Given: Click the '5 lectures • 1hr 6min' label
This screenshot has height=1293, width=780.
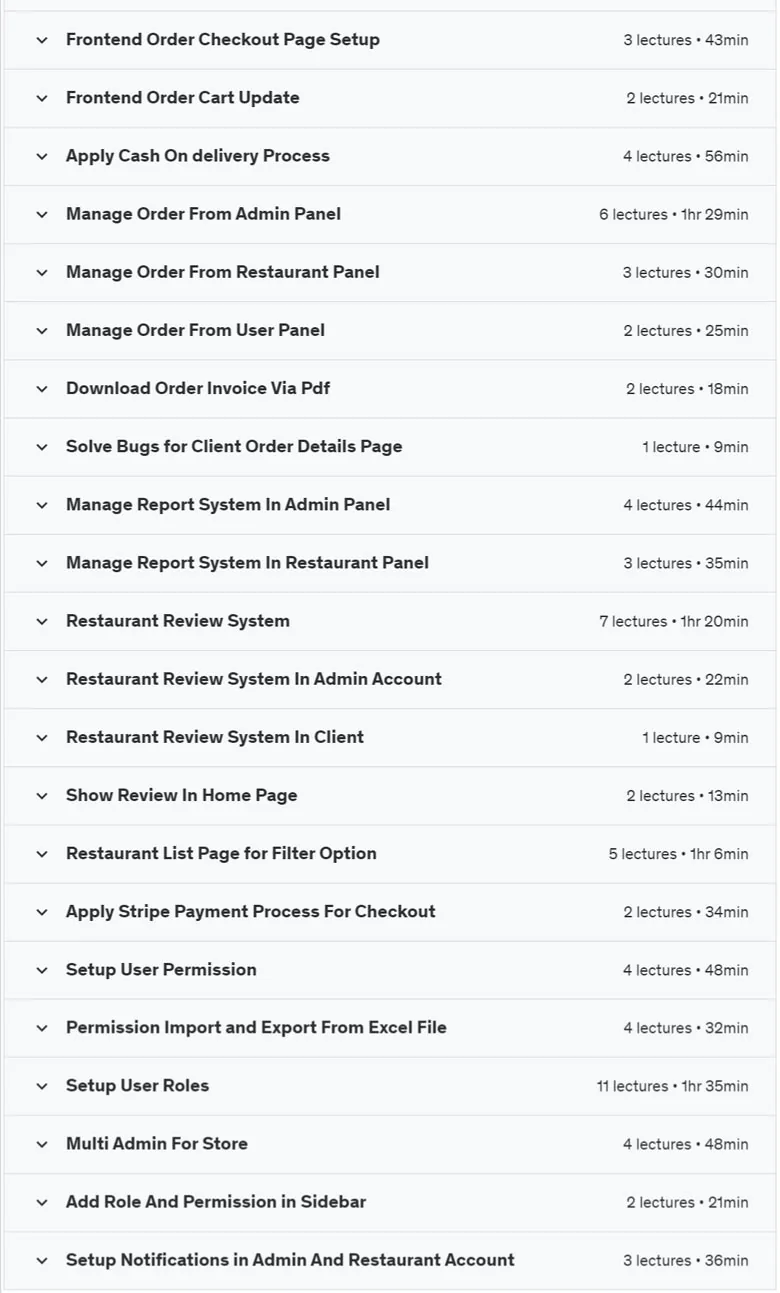Looking at the screenshot, I should [x=679, y=855].
